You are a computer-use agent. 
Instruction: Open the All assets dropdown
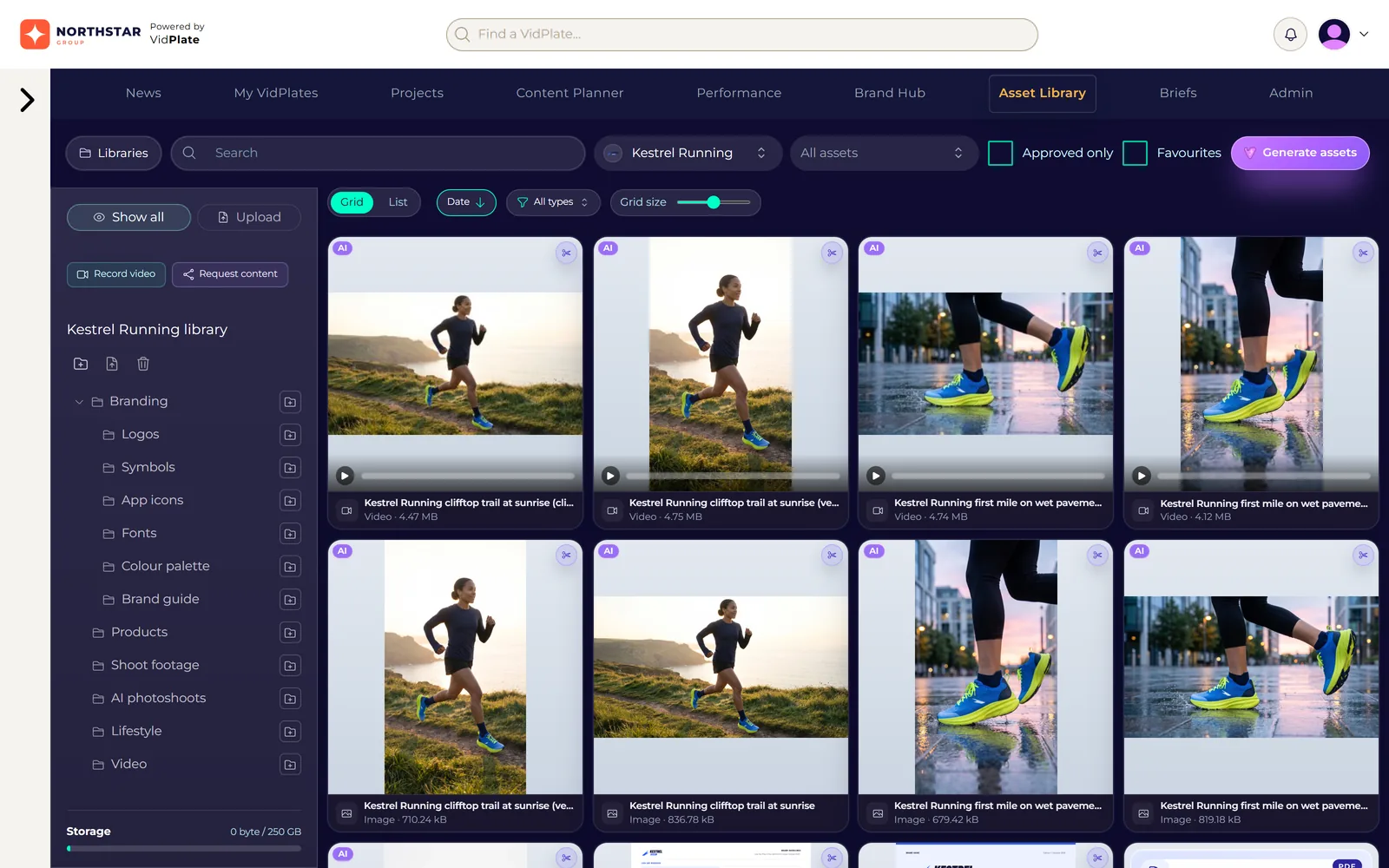(884, 153)
